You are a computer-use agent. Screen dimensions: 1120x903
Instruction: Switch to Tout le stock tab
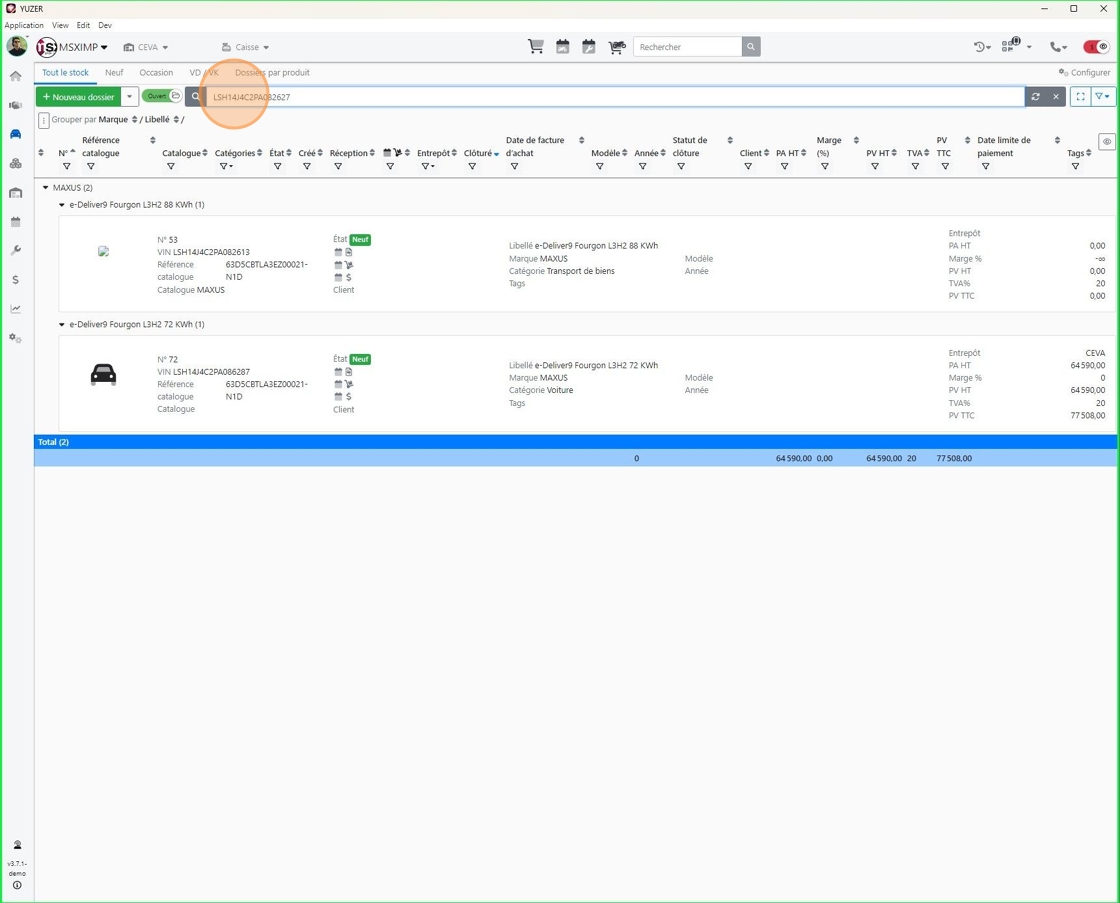(x=65, y=72)
